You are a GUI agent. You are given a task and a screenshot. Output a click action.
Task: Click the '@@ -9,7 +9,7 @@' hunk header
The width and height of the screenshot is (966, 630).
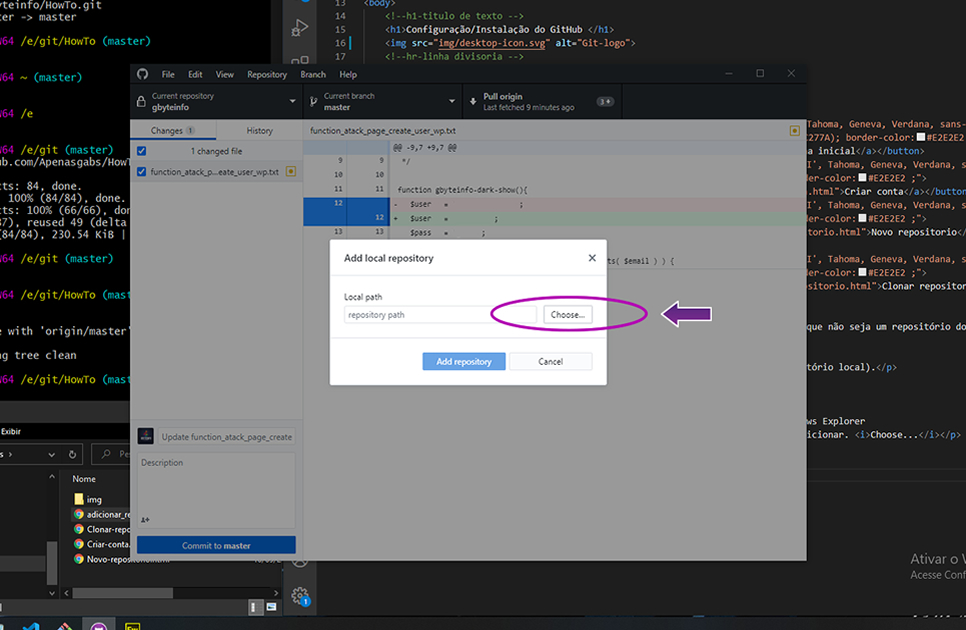point(424,148)
